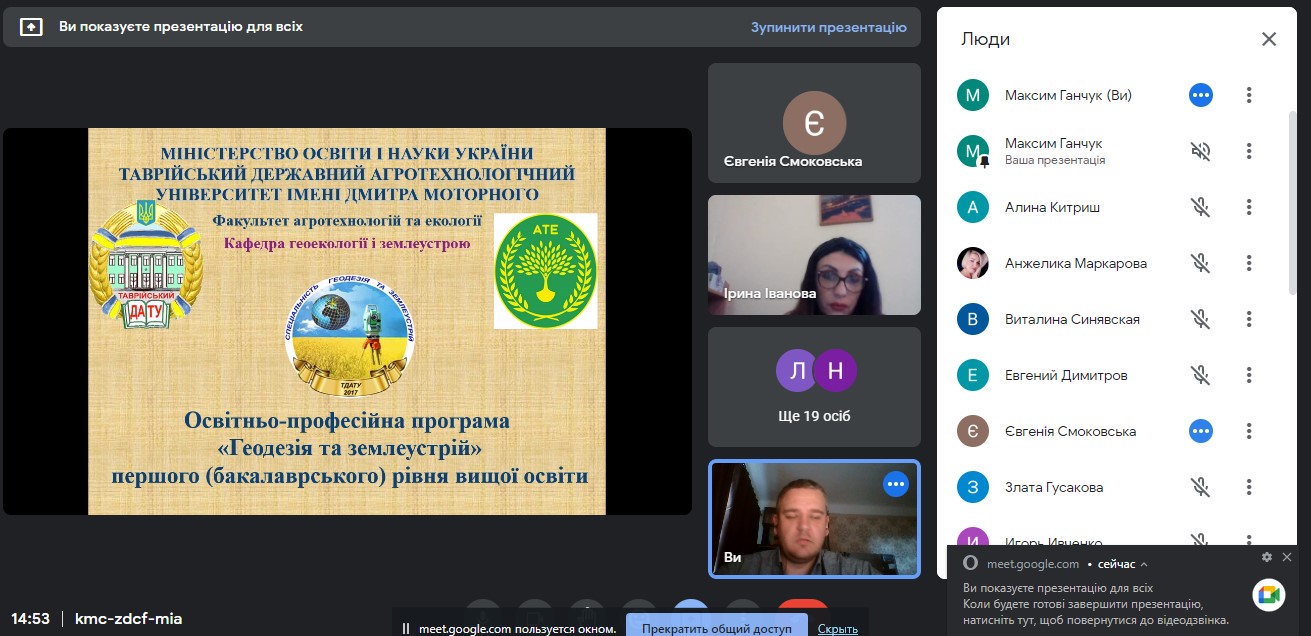Click 'Скрыть' link in sharing bar
This screenshot has height=636, width=1311.
pos(838,629)
